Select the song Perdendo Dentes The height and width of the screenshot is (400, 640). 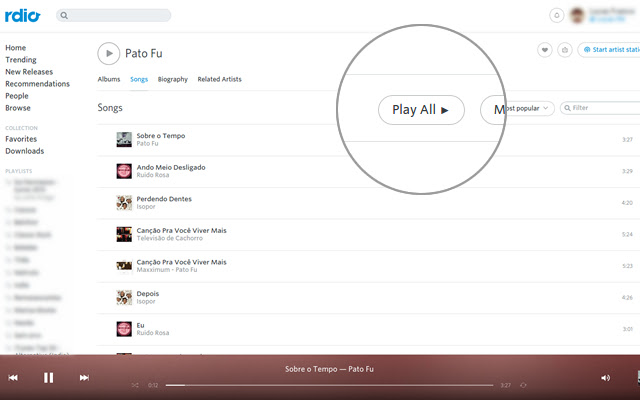coord(164,199)
